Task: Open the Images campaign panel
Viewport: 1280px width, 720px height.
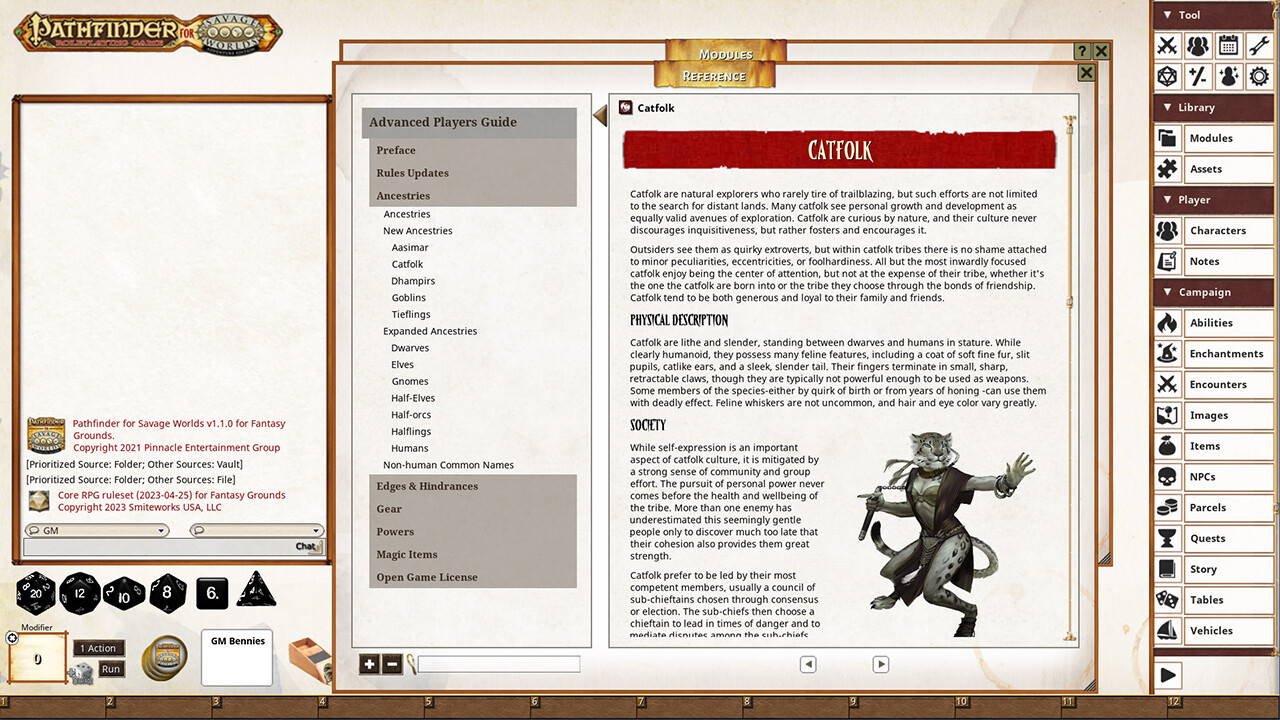Action: click(x=1213, y=415)
